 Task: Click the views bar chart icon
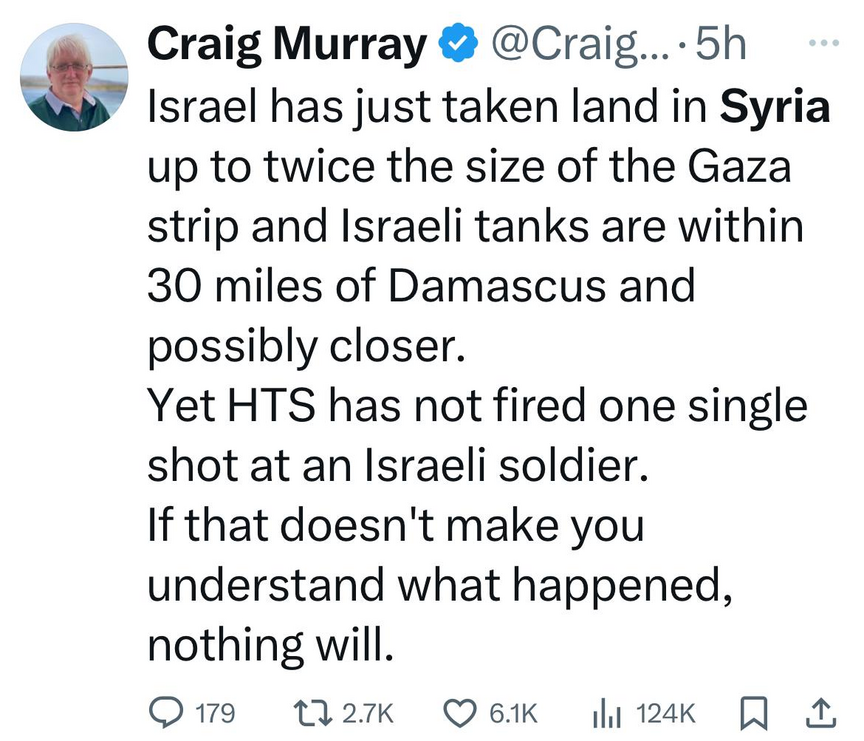610,712
